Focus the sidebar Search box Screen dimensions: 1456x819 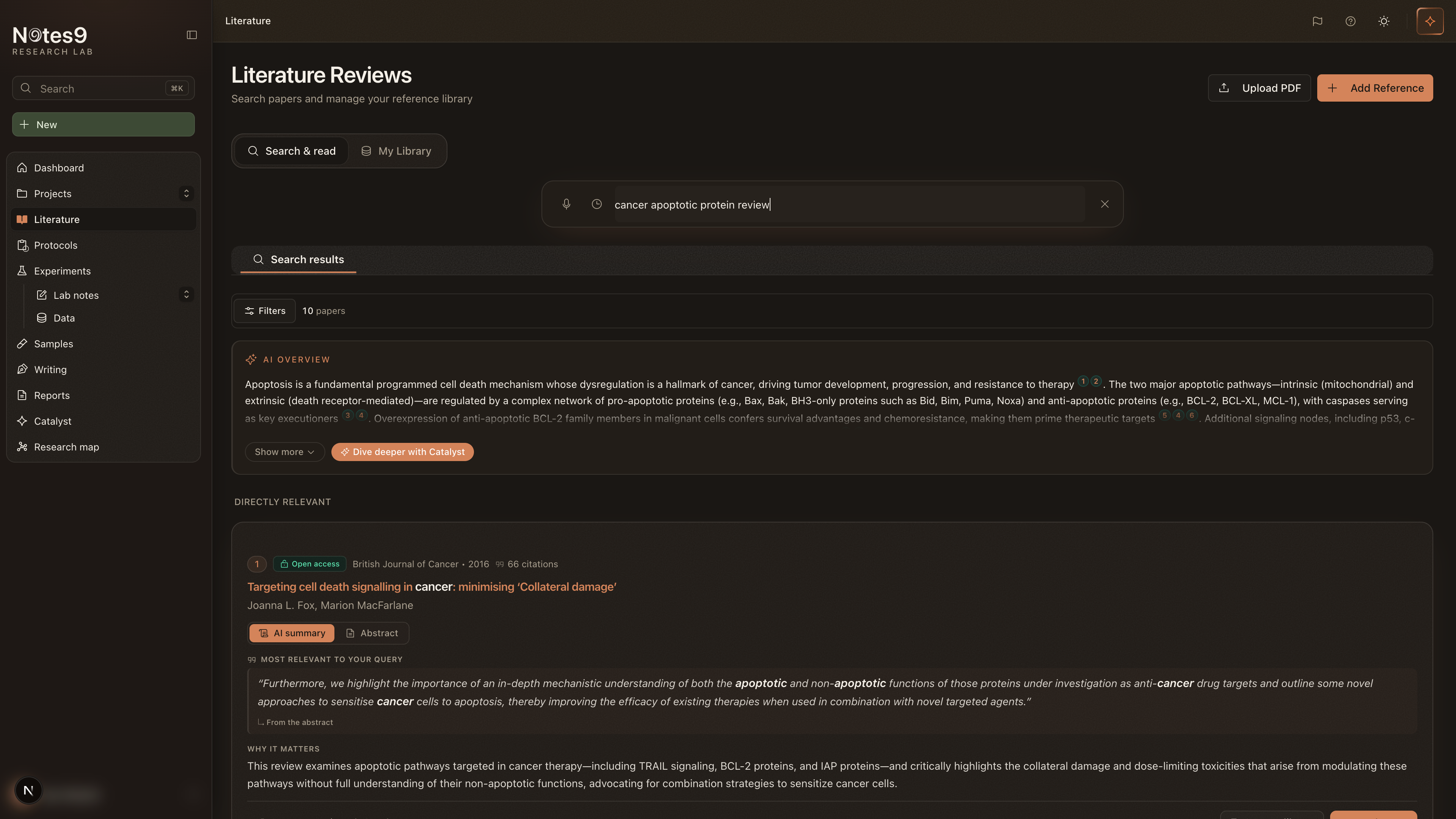(x=104, y=88)
